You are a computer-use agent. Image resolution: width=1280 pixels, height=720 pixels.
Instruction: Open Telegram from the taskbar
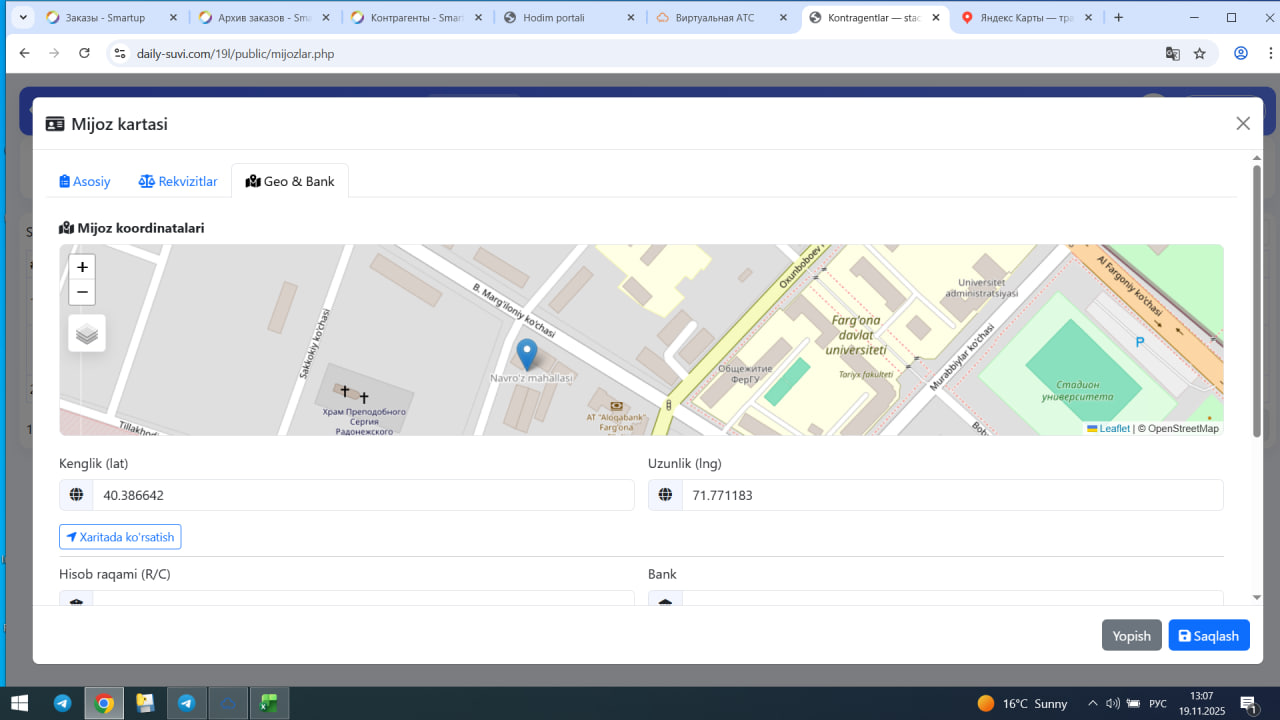click(62, 703)
